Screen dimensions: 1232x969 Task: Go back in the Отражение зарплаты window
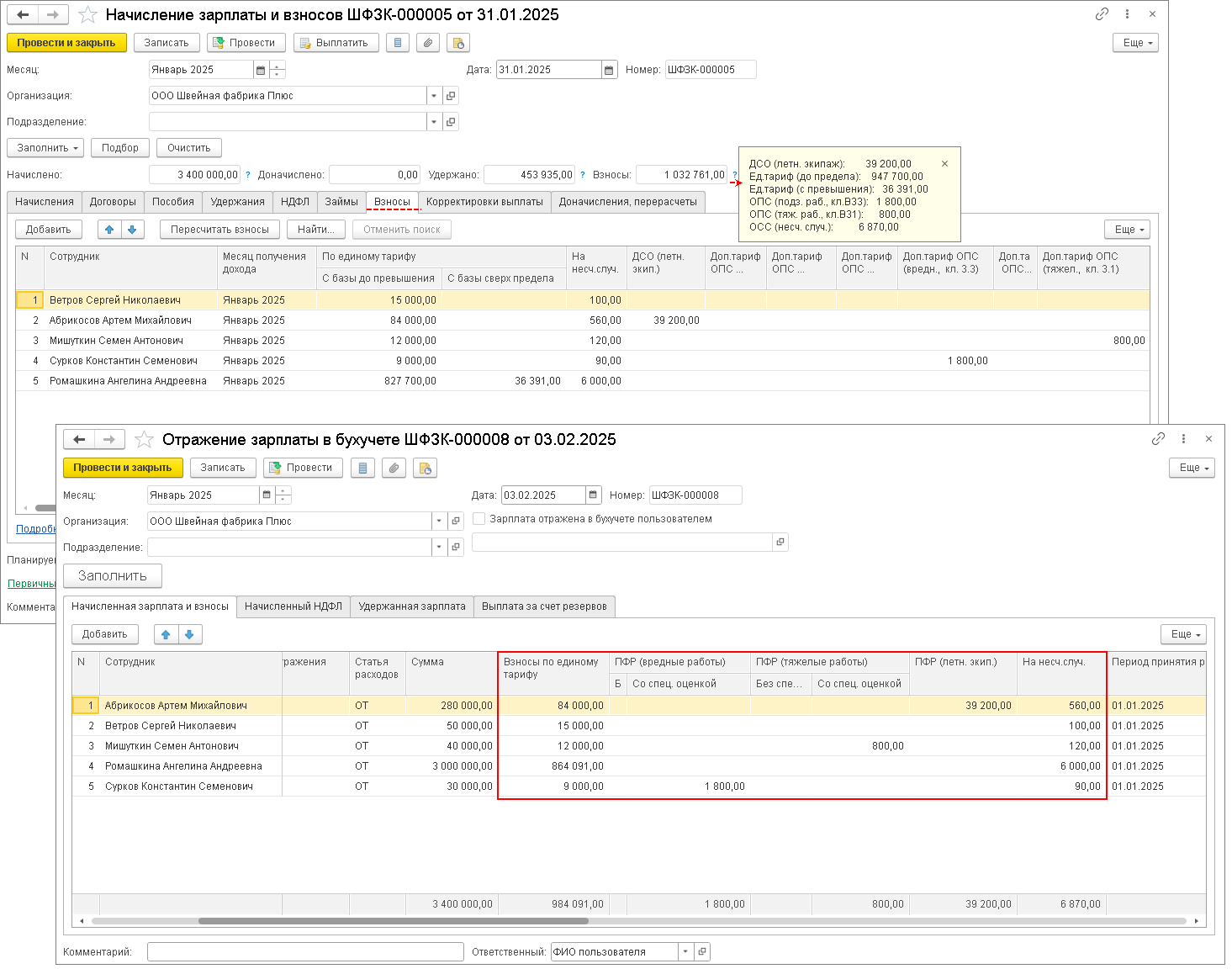[79, 439]
